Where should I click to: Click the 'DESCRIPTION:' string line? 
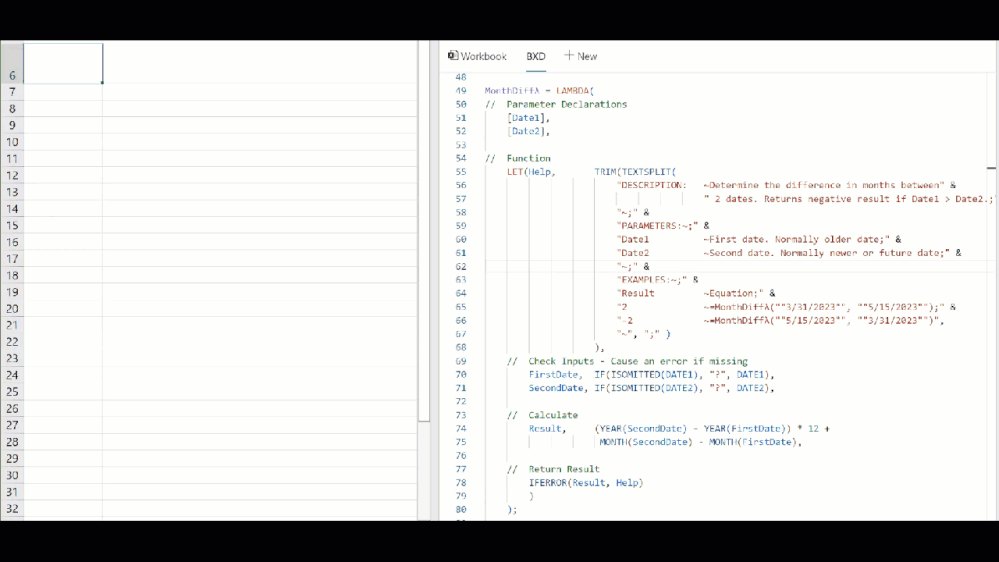786,185
